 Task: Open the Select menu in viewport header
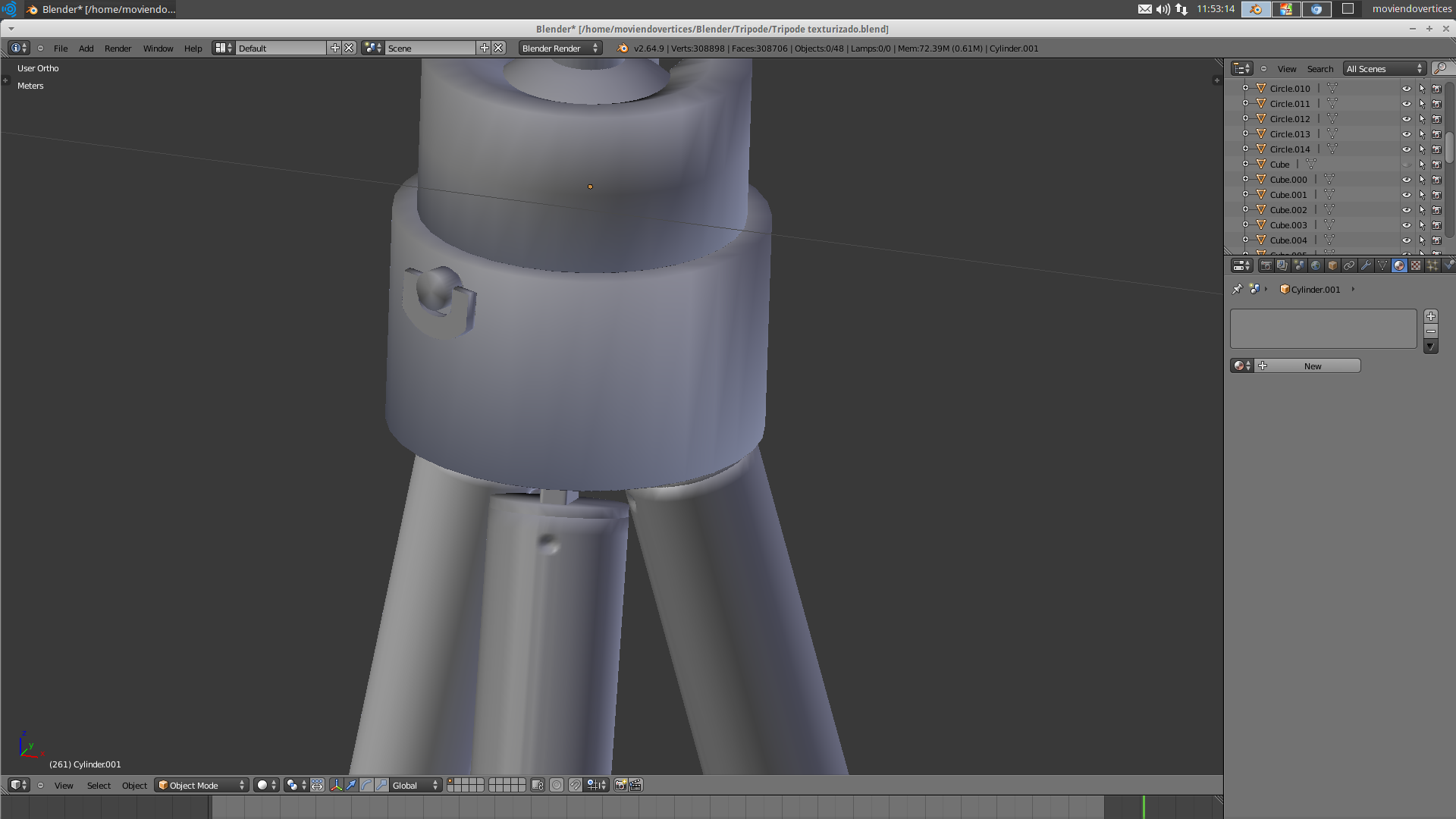tap(99, 786)
